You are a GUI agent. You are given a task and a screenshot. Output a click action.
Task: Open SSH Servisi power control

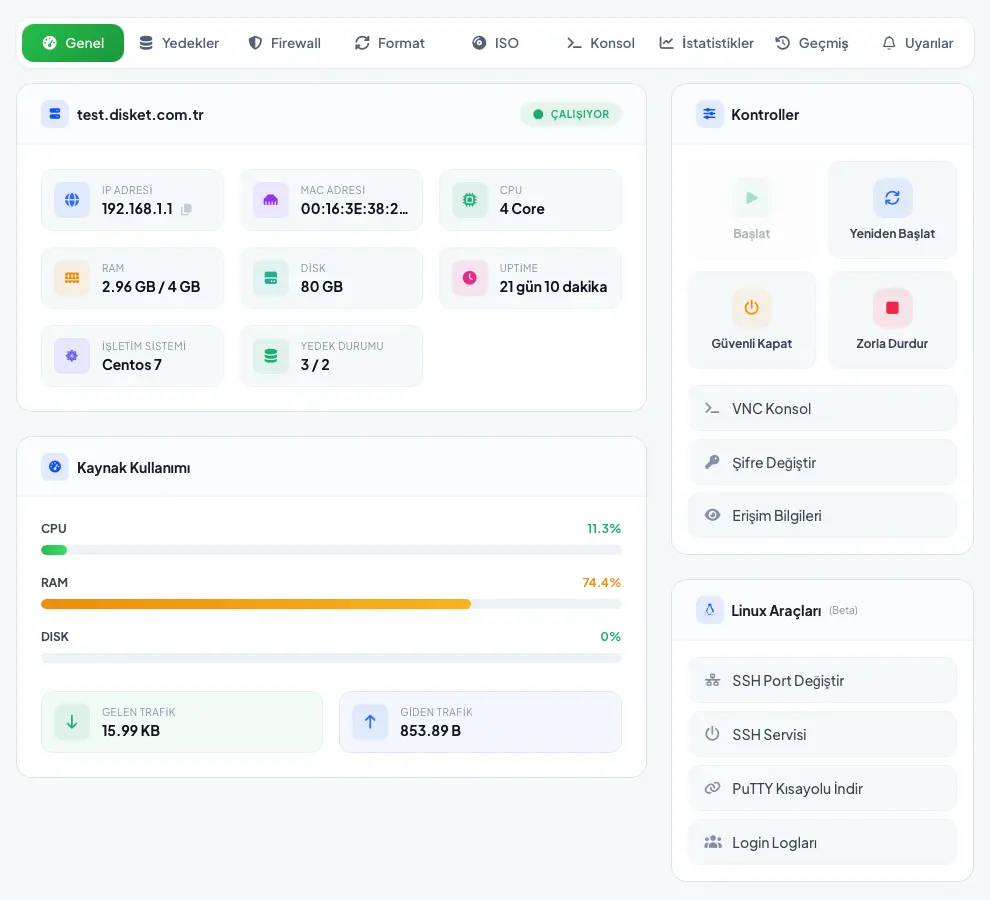[822, 734]
